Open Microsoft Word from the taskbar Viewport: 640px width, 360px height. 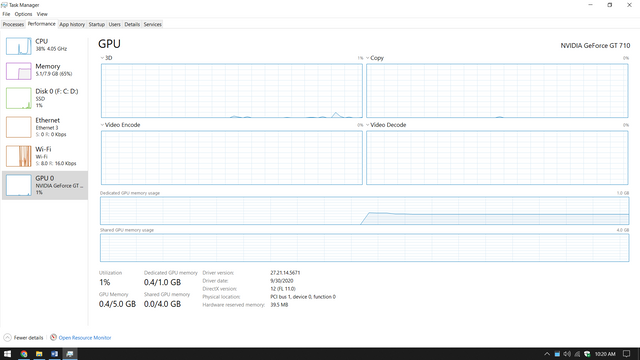55,354
